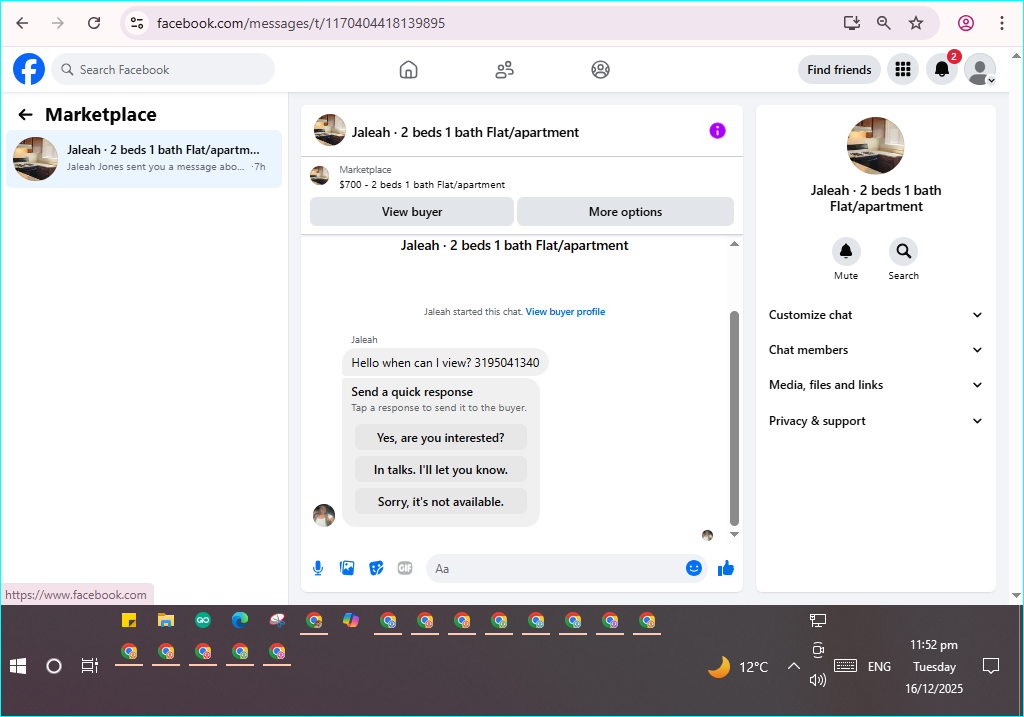Open notifications bell with 2 badge

coord(942,69)
